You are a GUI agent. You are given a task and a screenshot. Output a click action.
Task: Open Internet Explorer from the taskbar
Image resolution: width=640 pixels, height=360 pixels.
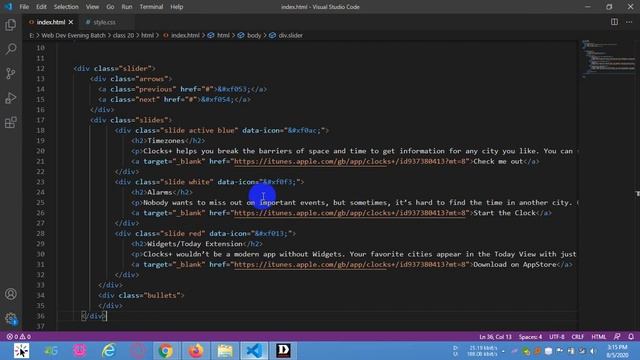[x=109, y=351]
